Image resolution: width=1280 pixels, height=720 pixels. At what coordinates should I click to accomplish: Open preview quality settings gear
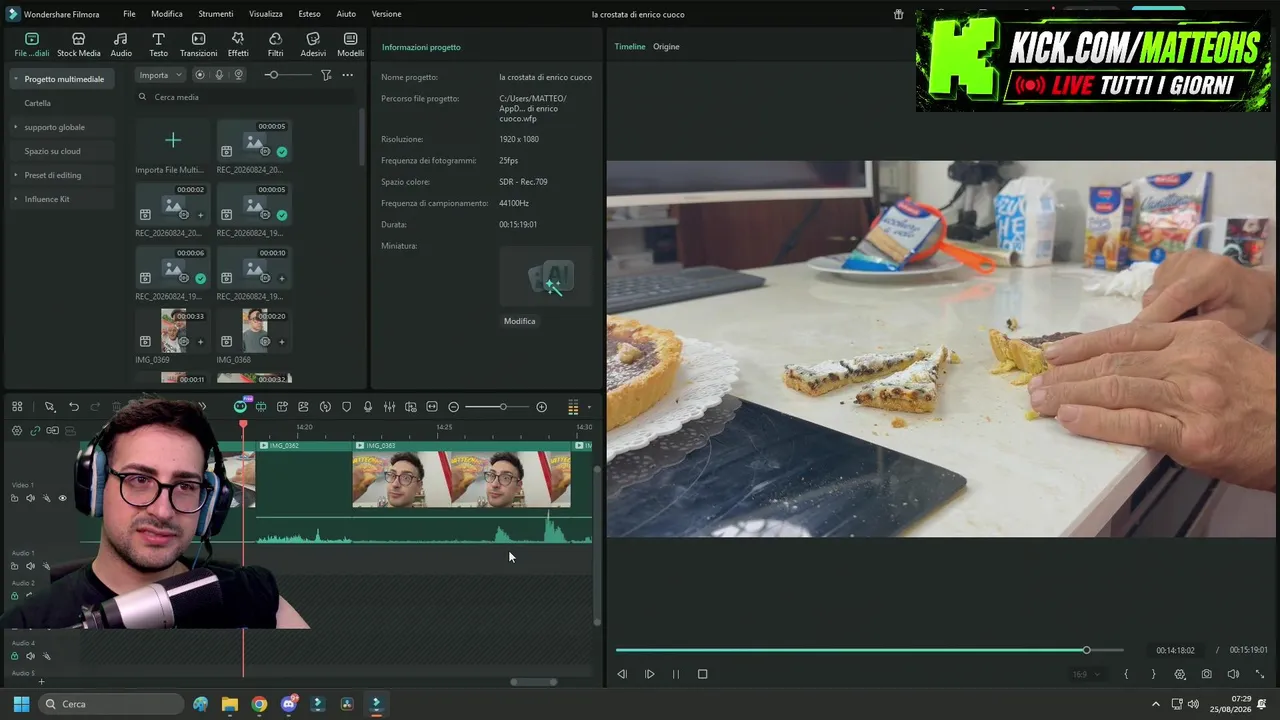(1180, 674)
